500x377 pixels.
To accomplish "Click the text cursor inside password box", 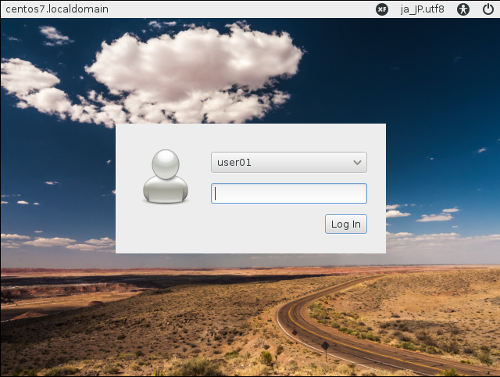I will click(x=216, y=193).
